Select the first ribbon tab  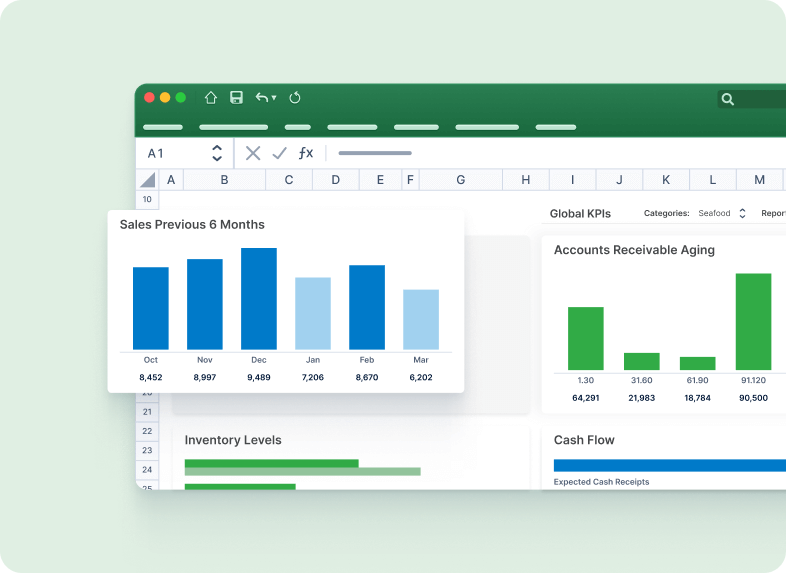[163, 128]
